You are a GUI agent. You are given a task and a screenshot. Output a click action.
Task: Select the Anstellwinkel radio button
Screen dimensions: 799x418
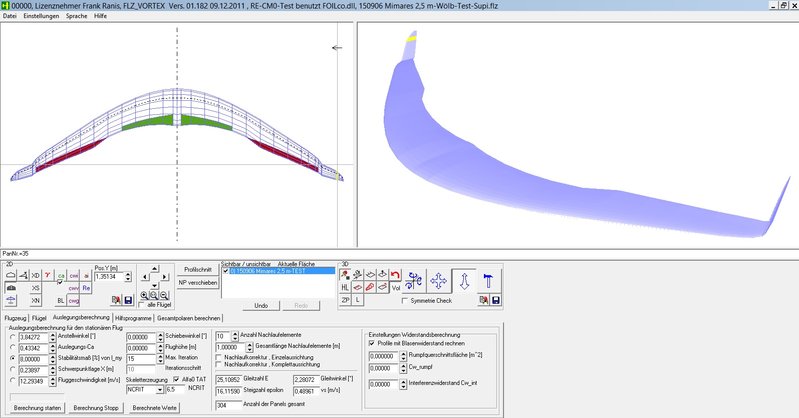pos(11,336)
